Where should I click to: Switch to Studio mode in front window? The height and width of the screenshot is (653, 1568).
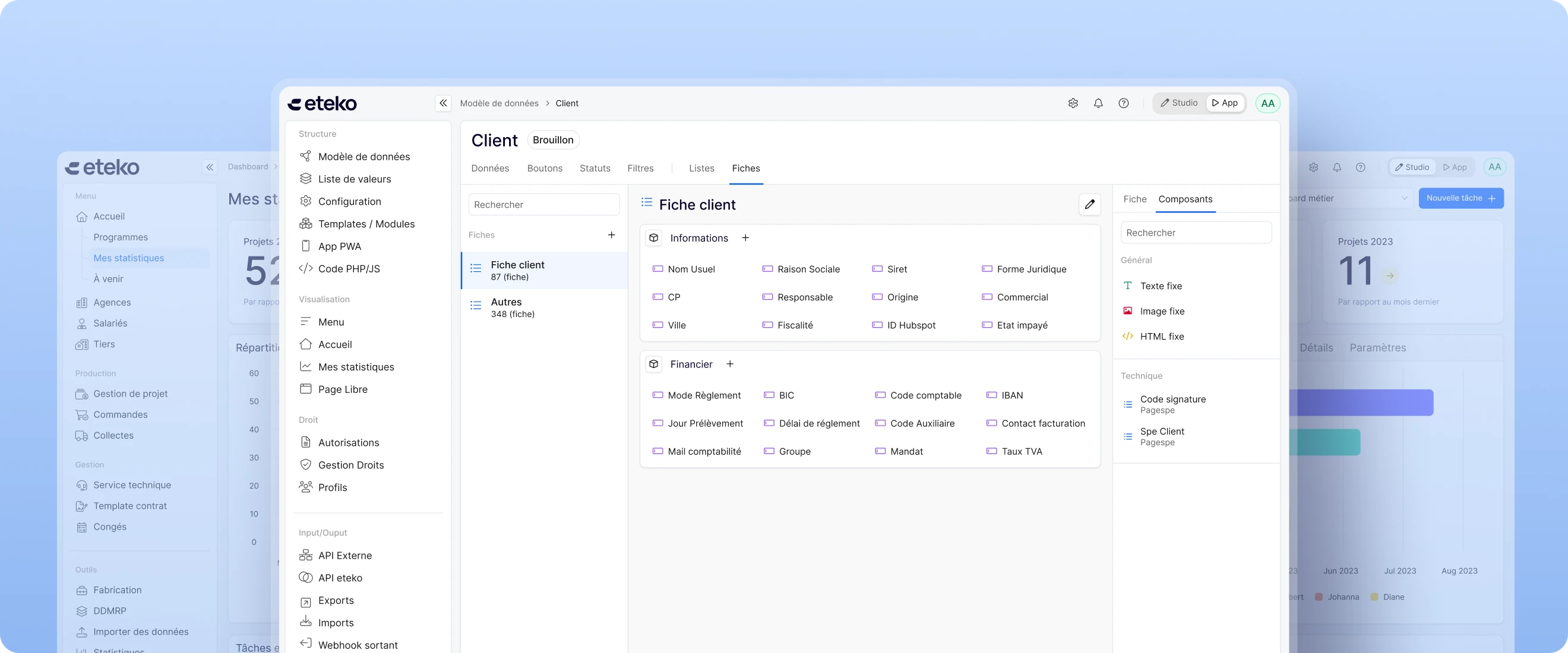1179,103
